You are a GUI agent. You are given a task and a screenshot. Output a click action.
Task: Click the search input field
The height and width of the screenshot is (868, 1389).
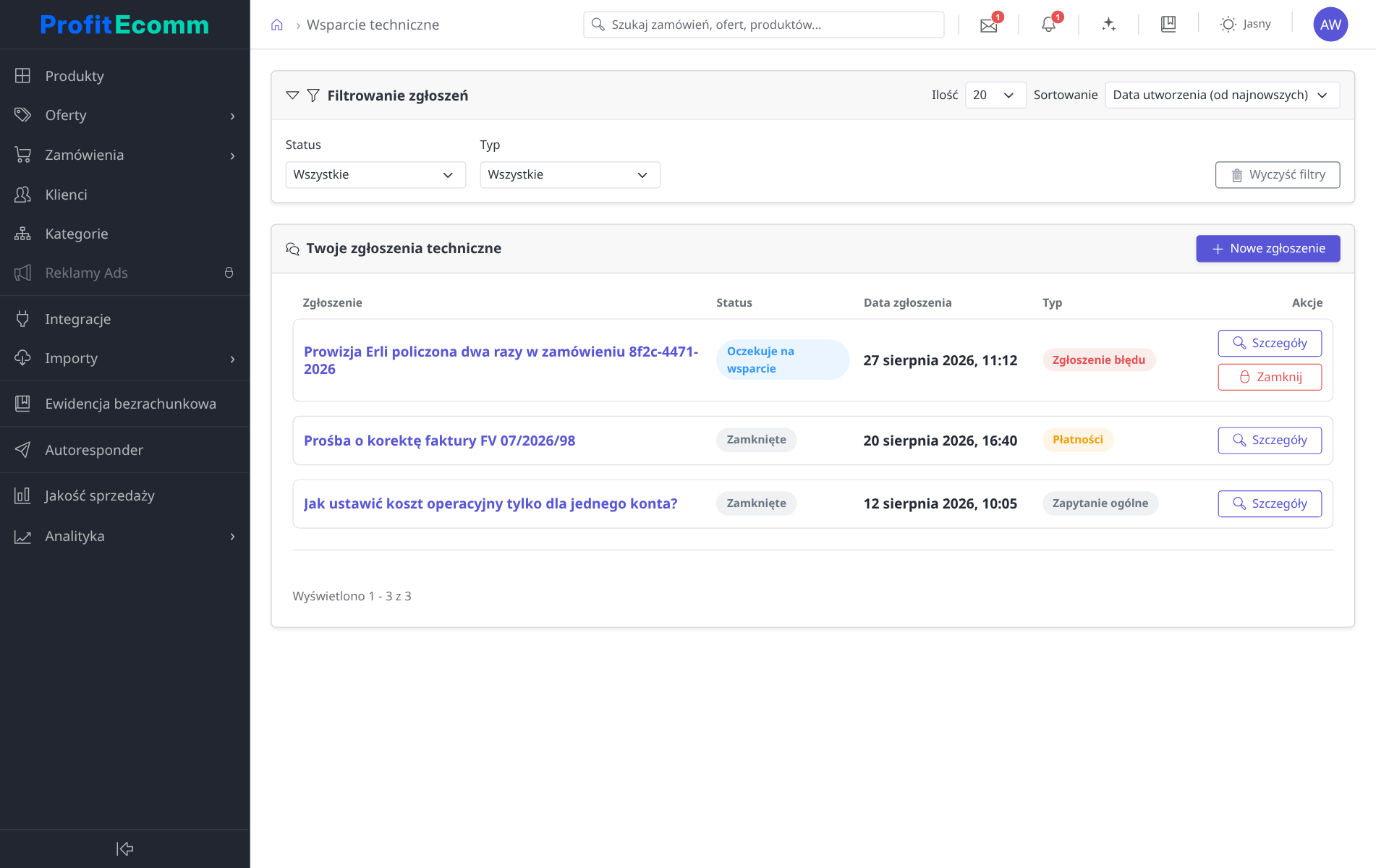click(x=764, y=25)
